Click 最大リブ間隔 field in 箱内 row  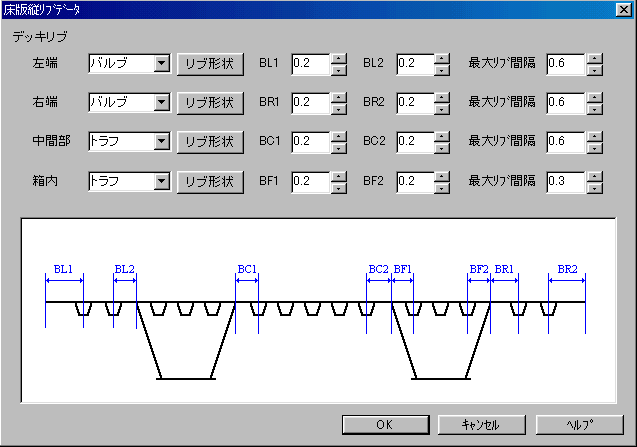tap(566, 182)
